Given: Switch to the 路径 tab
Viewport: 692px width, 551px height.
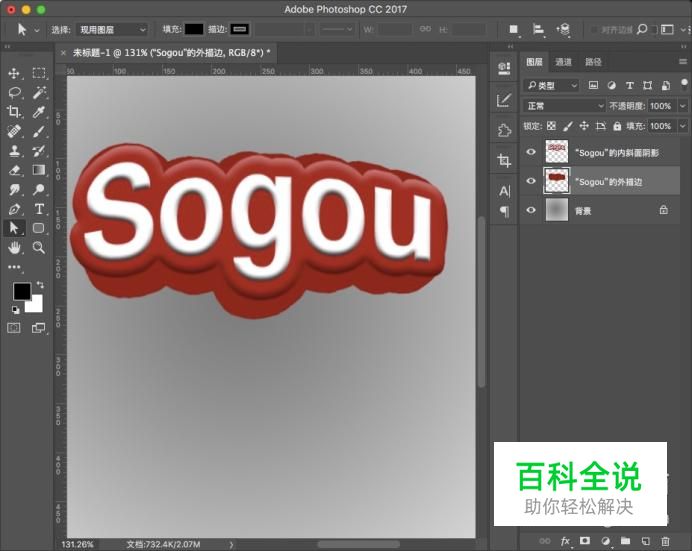Looking at the screenshot, I should point(593,62).
